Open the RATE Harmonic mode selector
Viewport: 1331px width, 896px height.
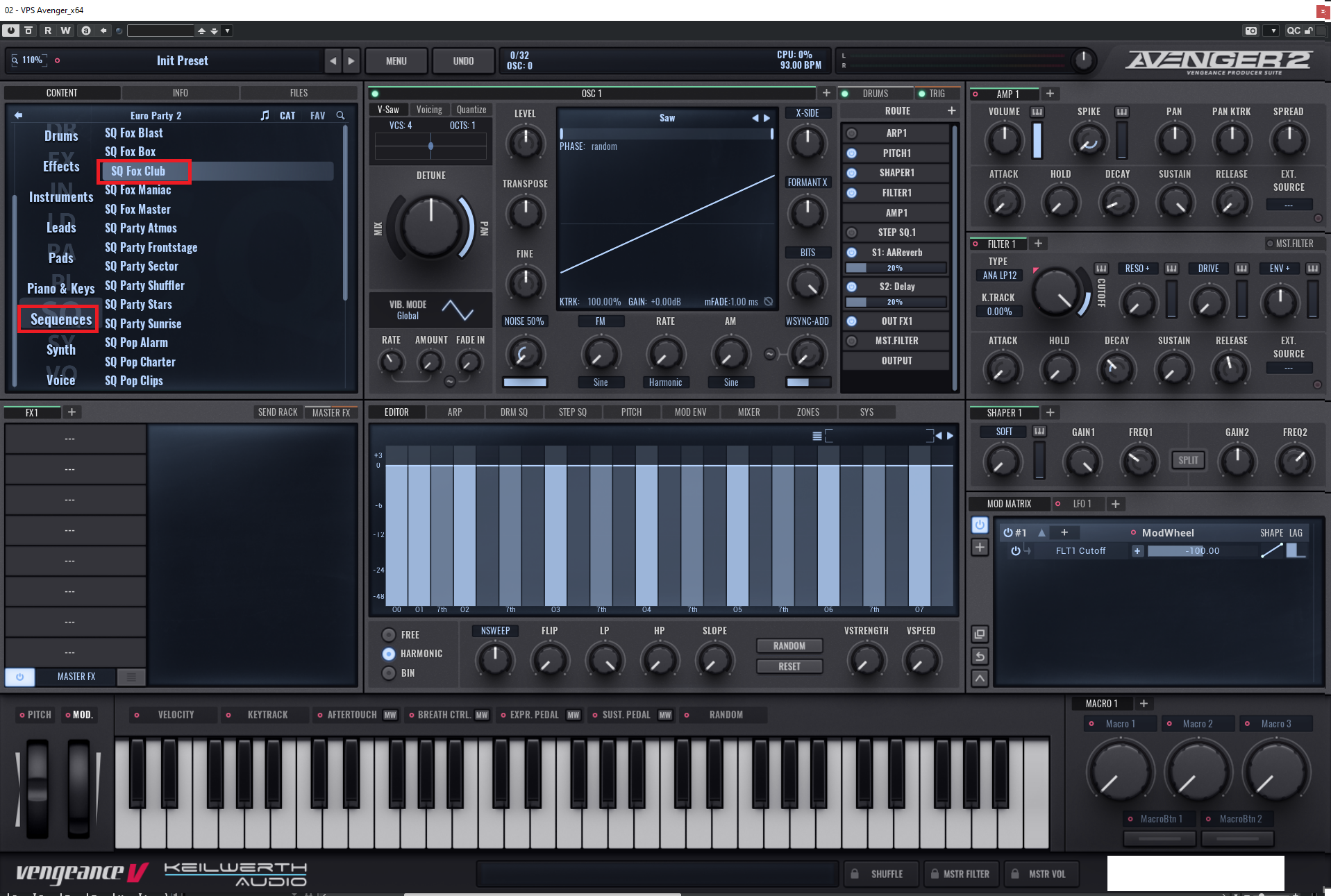665,382
